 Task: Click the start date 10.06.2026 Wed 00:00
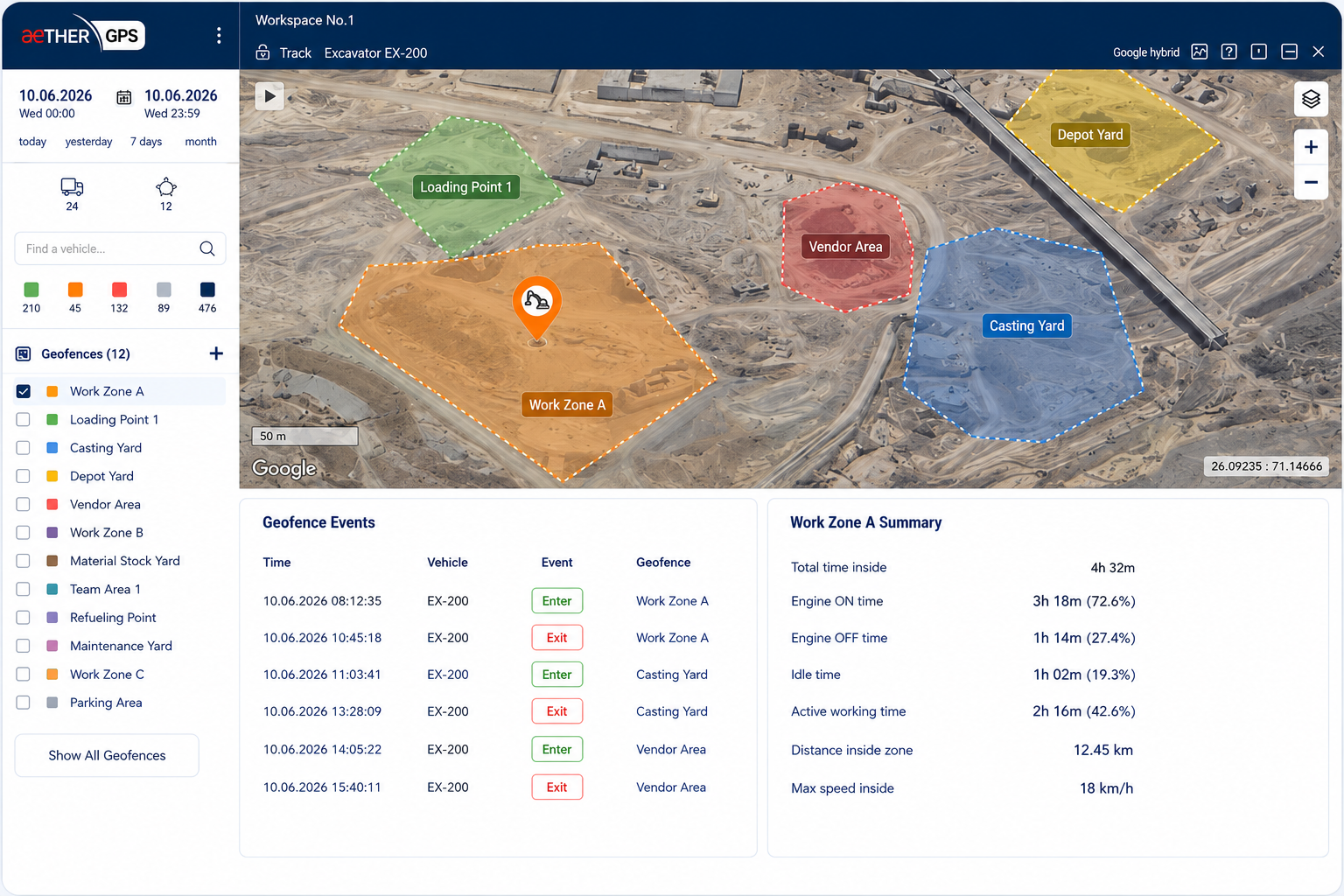click(55, 103)
